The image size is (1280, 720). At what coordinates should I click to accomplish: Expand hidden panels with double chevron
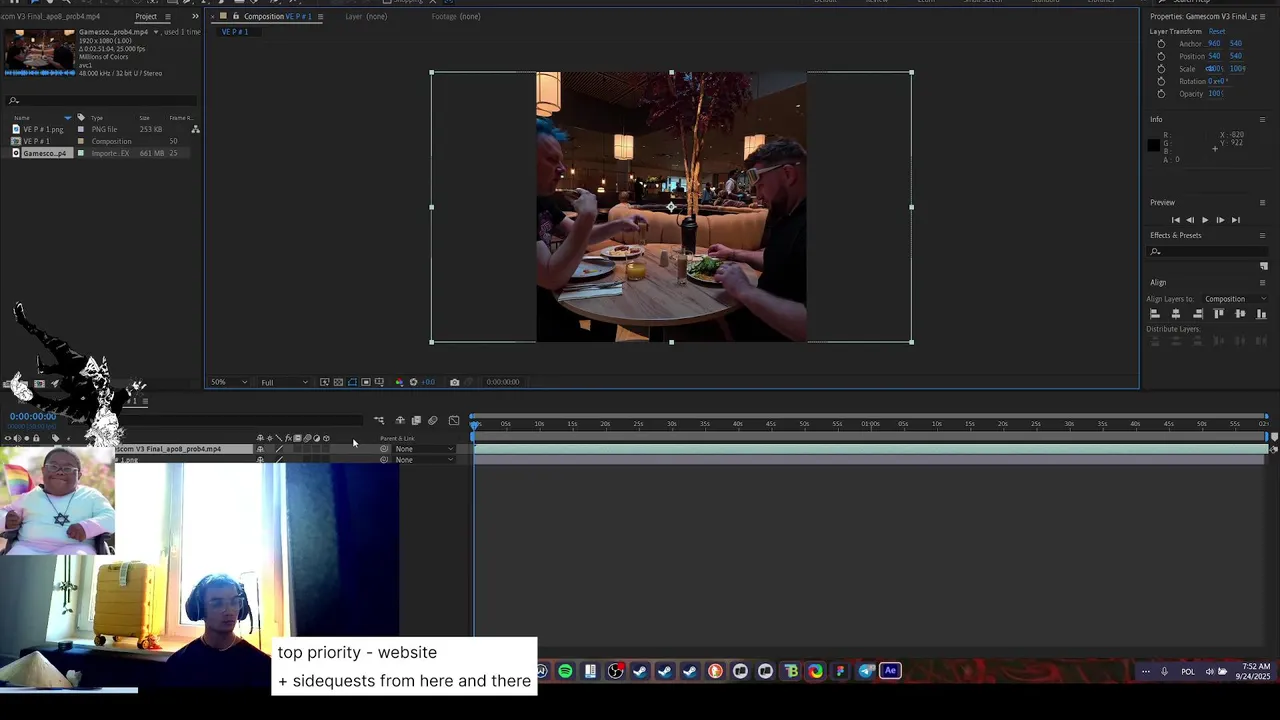pos(193,17)
